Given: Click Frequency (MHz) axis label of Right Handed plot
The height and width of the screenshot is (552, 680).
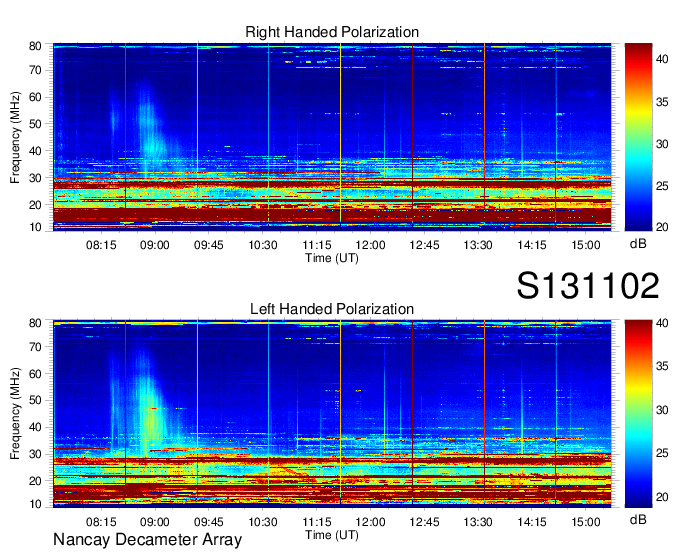Looking at the screenshot, I should 15,137.
